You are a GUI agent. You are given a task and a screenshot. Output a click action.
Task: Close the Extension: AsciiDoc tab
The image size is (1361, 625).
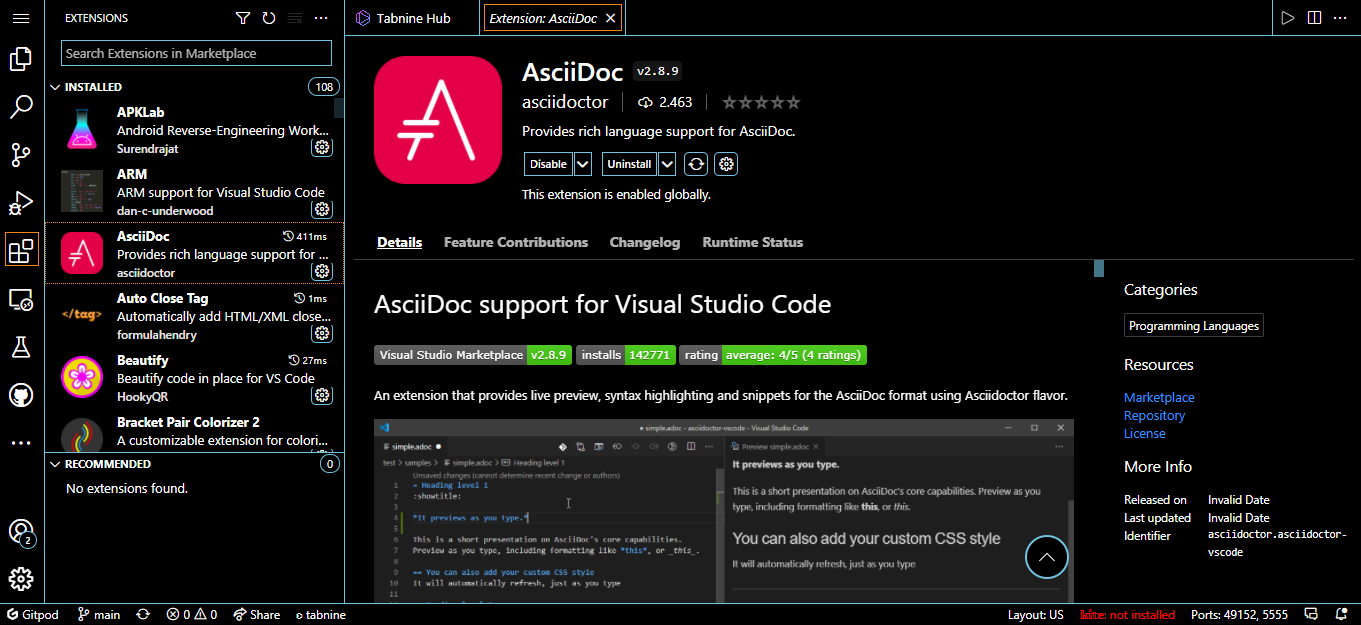coord(611,18)
